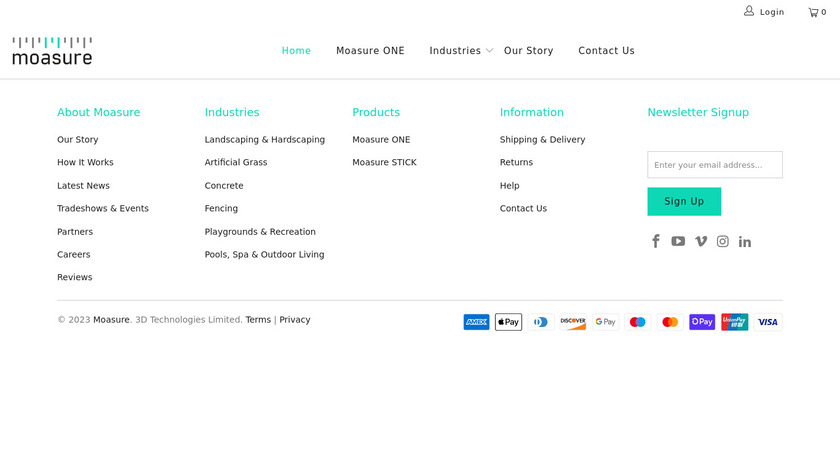Open the Terms link
The height and width of the screenshot is (472, 840).
point(258,320)
